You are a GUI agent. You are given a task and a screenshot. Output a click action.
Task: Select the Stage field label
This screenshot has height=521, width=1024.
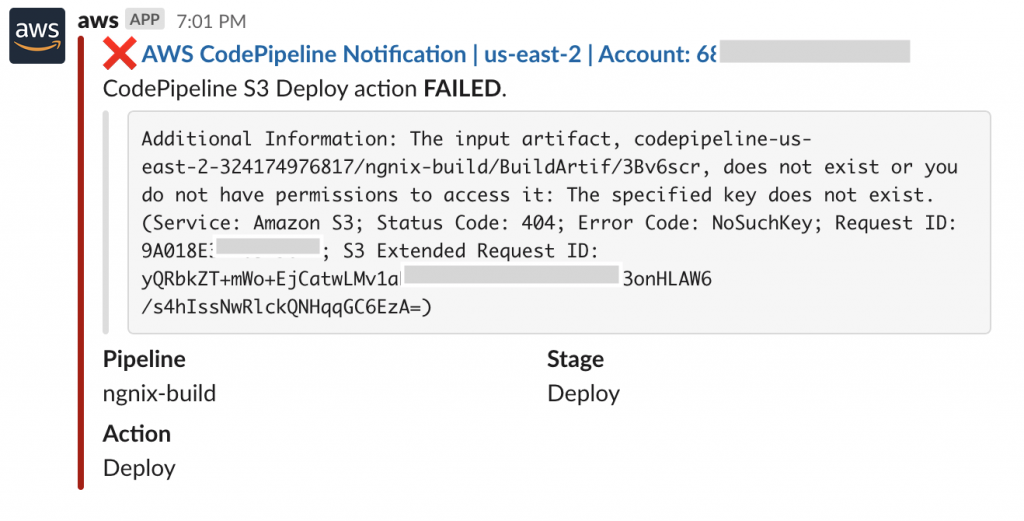575,359
